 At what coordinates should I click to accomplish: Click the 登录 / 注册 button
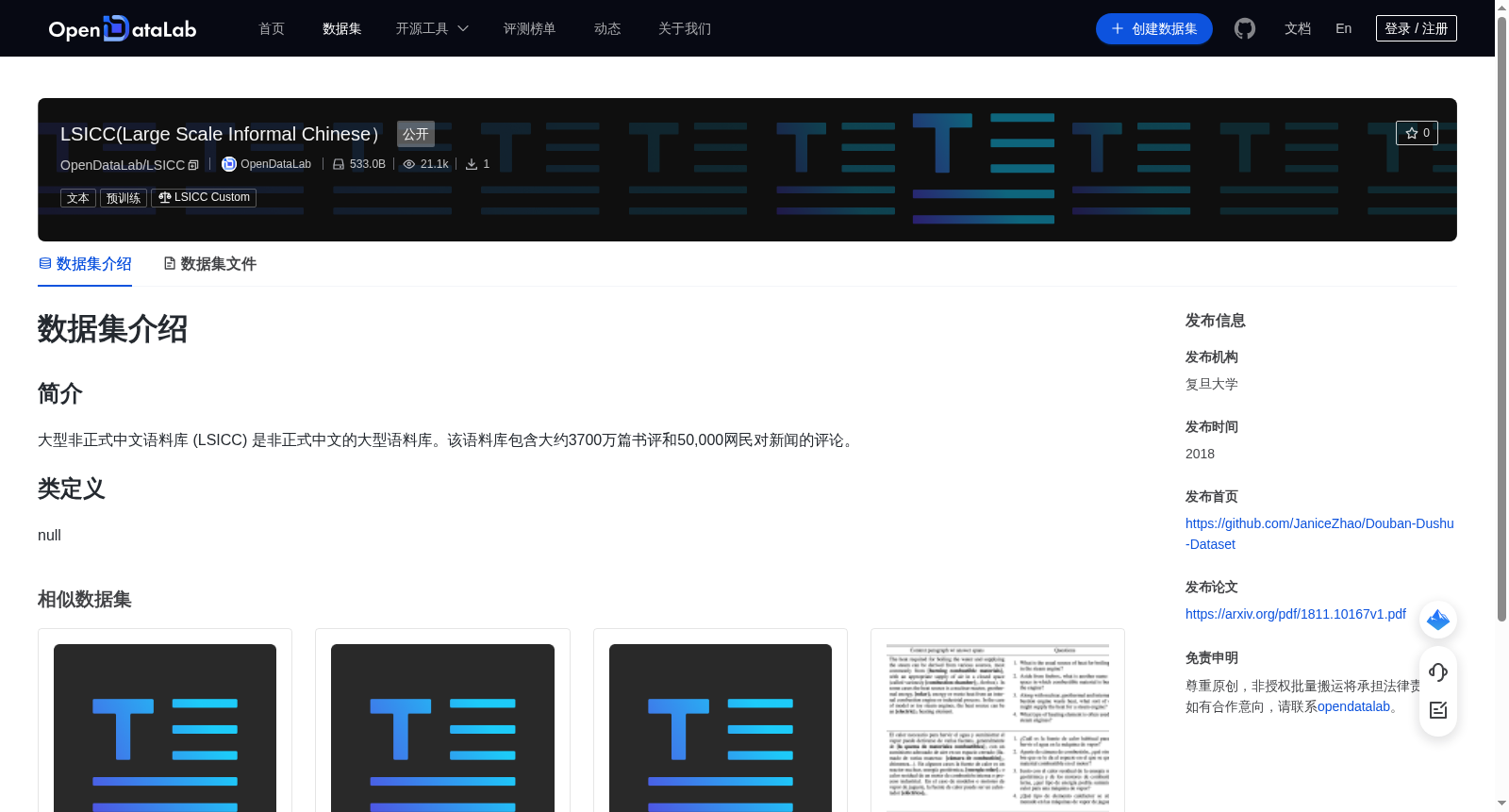[x=1416, y=28]
